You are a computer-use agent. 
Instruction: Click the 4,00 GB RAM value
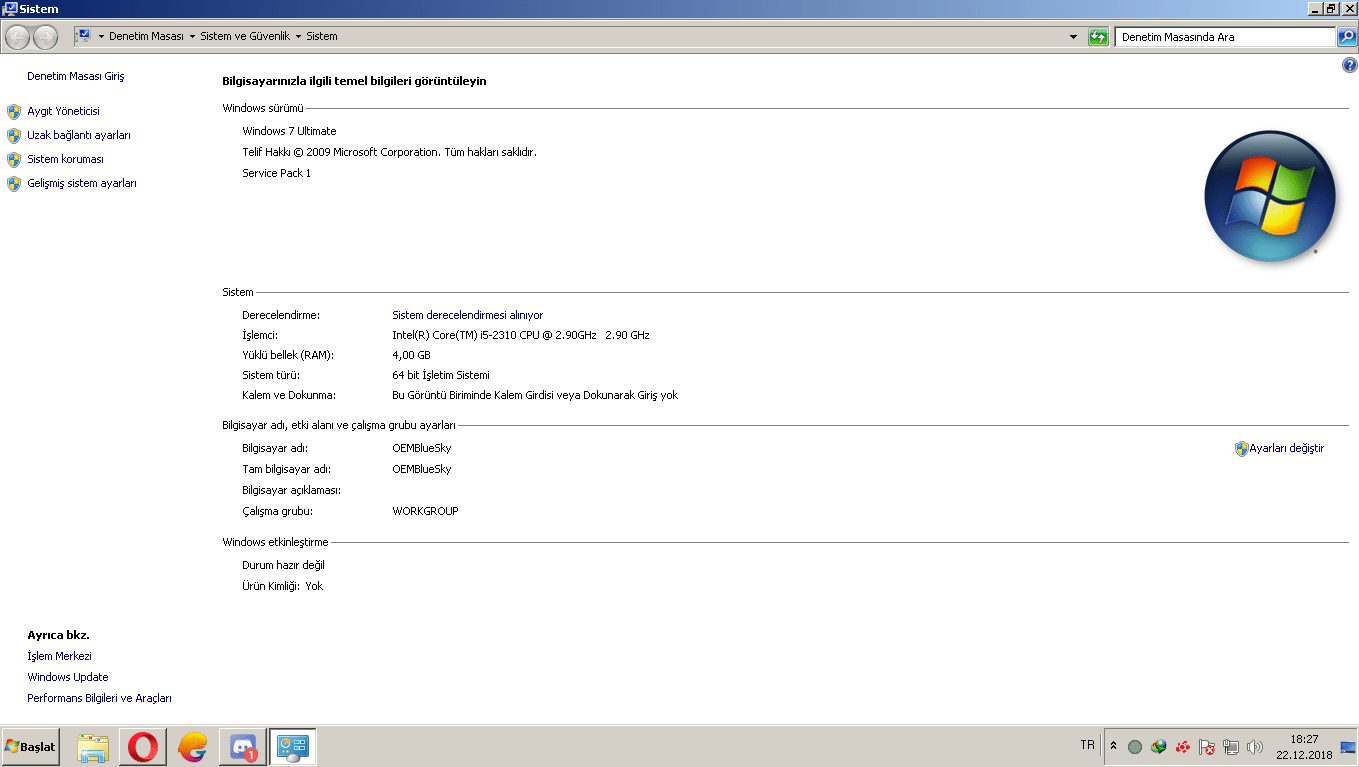pyautogui.click(x=411, y=355)
